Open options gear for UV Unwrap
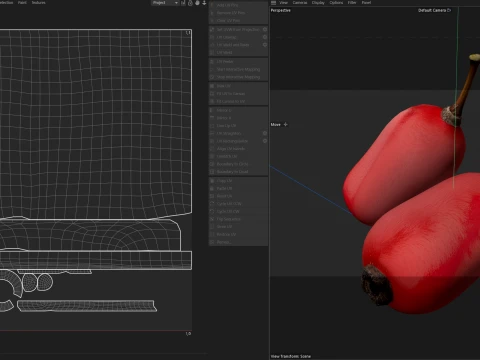The width and height of the screenshot is (480, 360). [265, 37]
